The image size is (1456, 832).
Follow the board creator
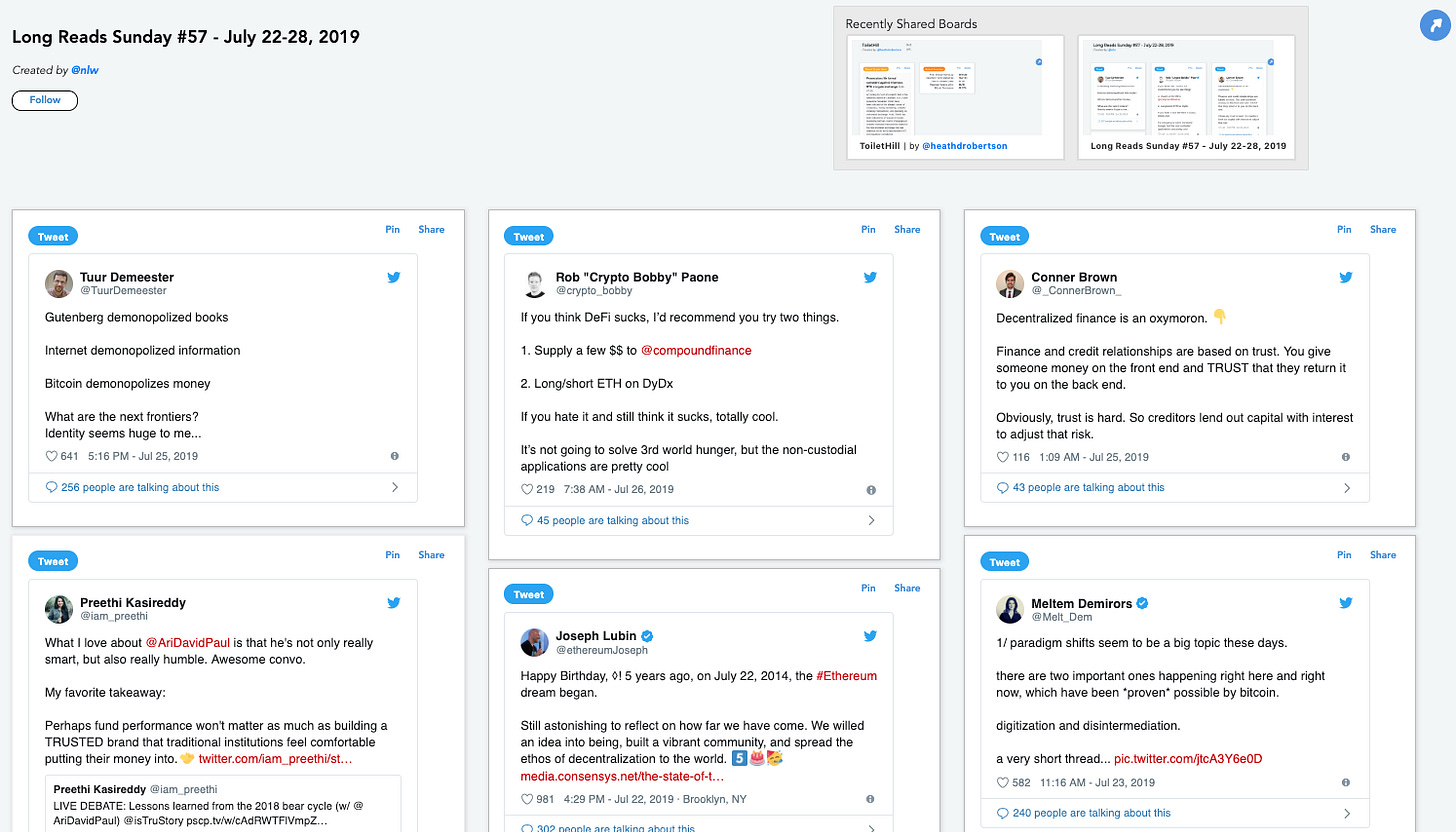click(45, 100)
